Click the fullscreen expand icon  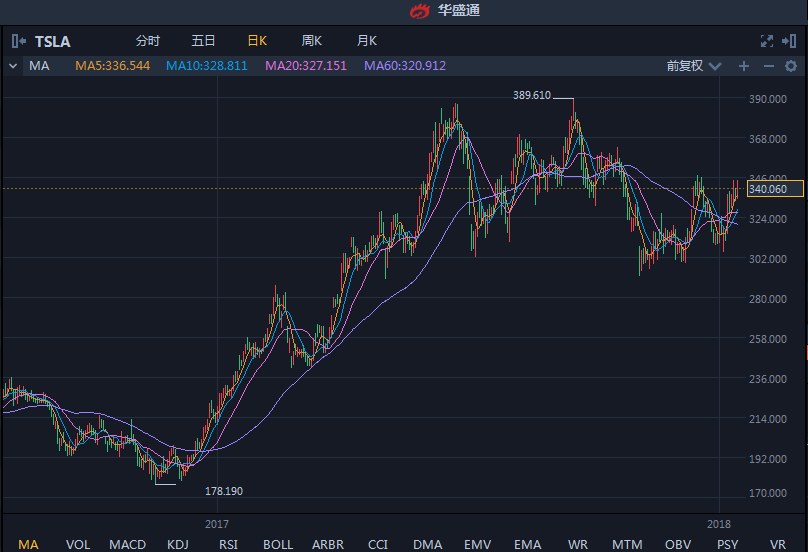[767, 41]
